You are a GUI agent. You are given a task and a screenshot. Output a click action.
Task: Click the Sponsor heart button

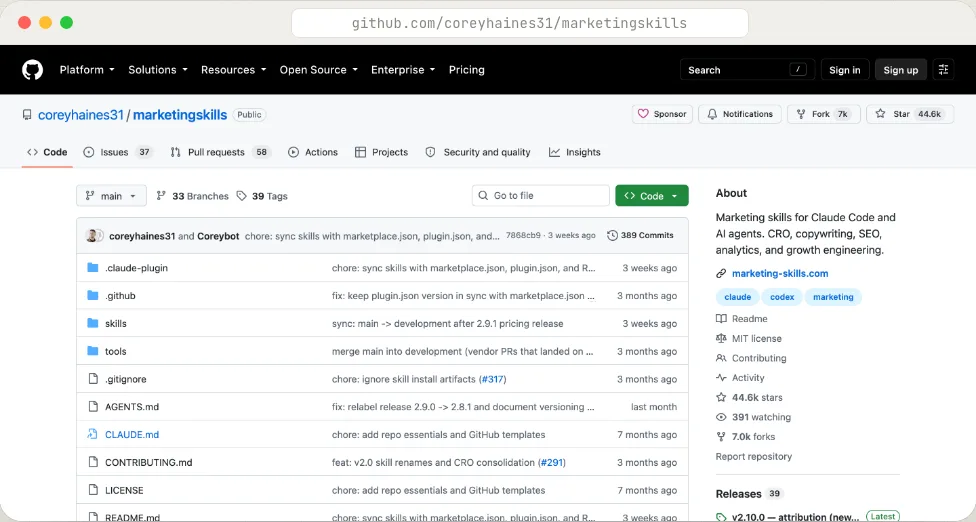[662, 114]
